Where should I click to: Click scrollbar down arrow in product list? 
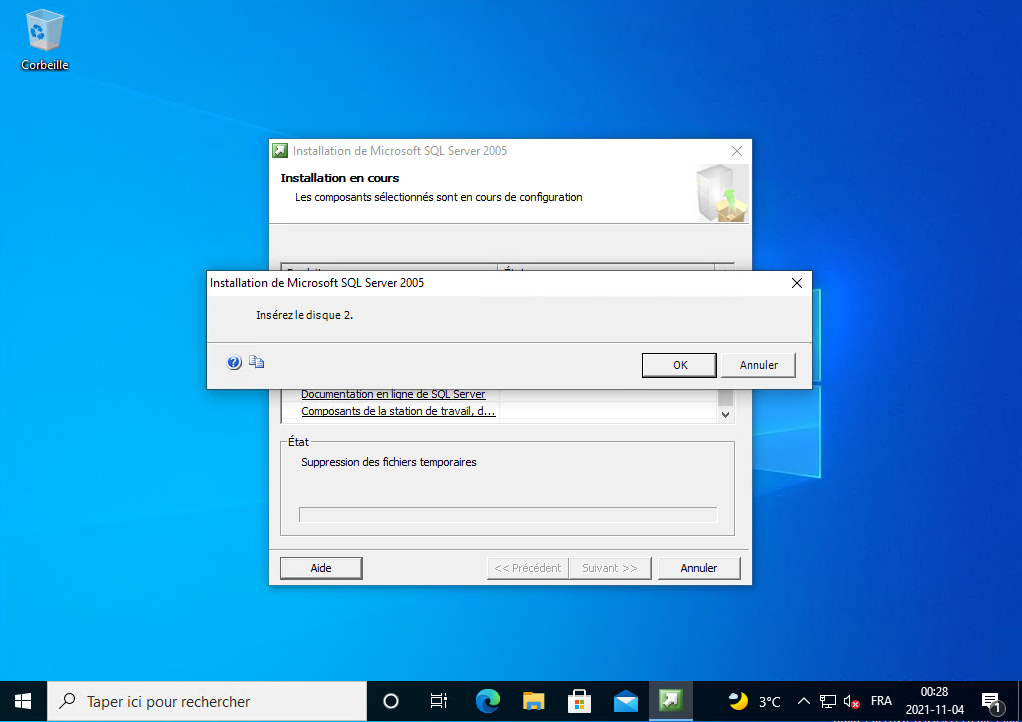click(x=726, y=413)
